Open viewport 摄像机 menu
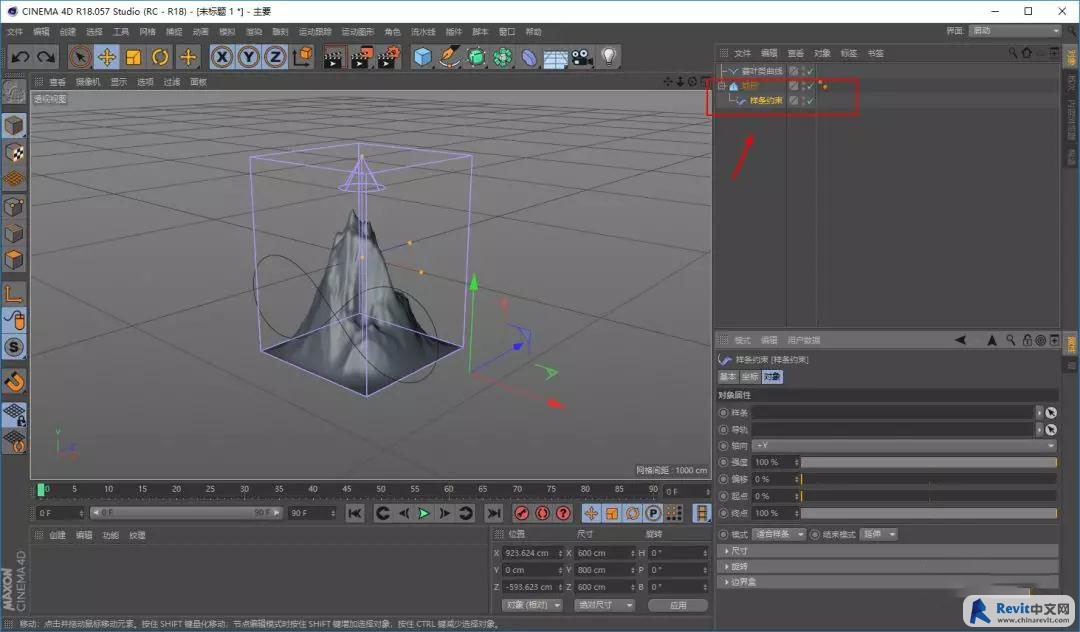This screenshot has height=632, width=1080. [87, 82]
